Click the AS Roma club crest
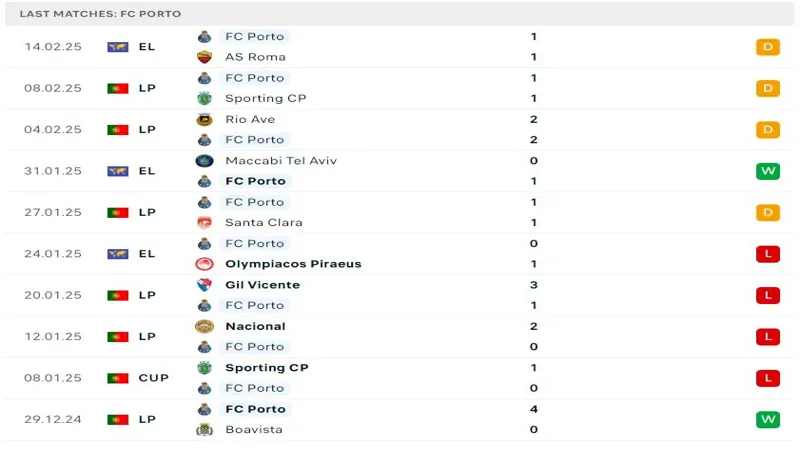The image size is (800, 450). point(204,57)
